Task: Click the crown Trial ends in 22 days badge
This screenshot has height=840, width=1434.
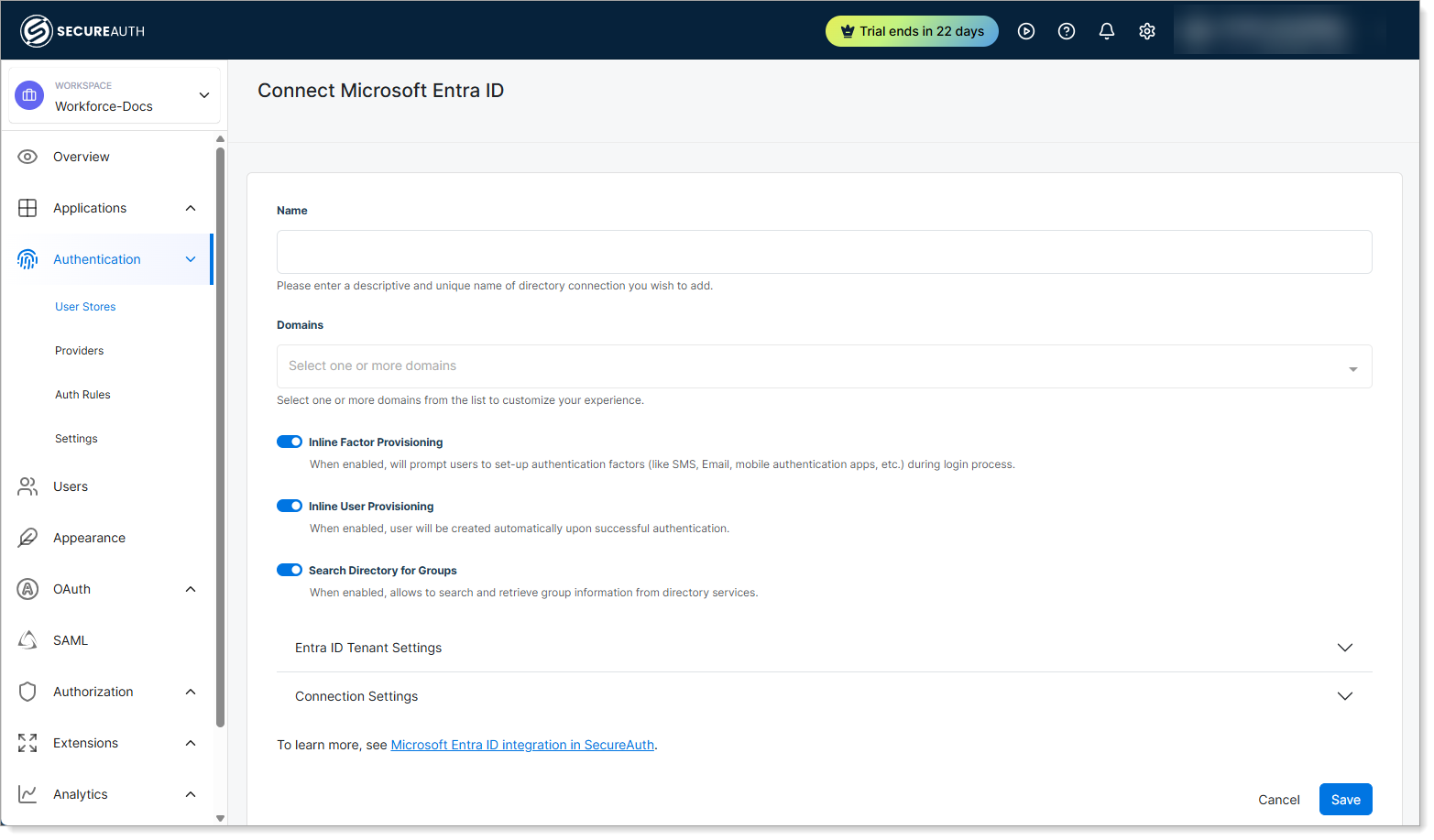Action: [x=912, y=31]
